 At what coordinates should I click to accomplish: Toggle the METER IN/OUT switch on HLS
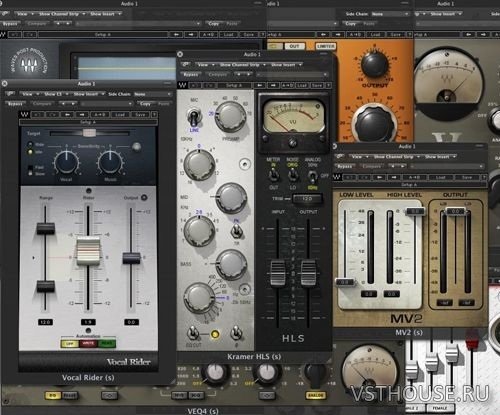(273, 174)
